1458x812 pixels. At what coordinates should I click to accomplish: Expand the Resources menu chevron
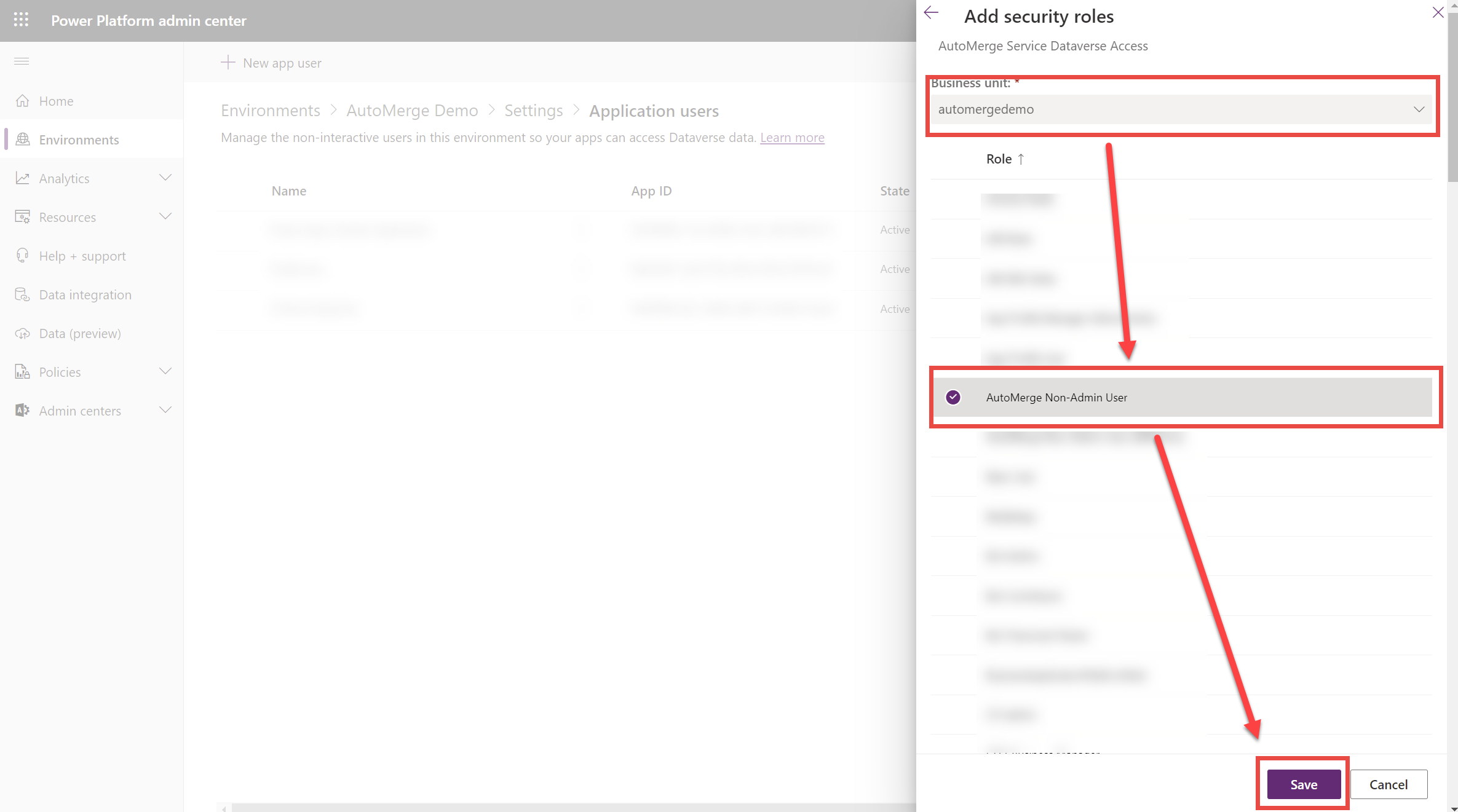pyautogui.click(x=165, y=216)
